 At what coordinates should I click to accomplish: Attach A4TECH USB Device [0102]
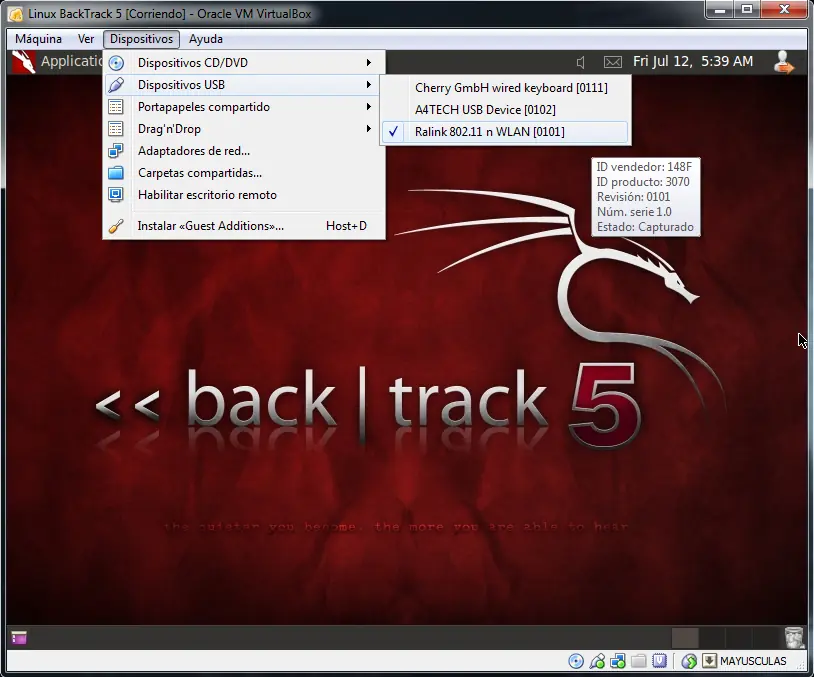pos(505,110)
